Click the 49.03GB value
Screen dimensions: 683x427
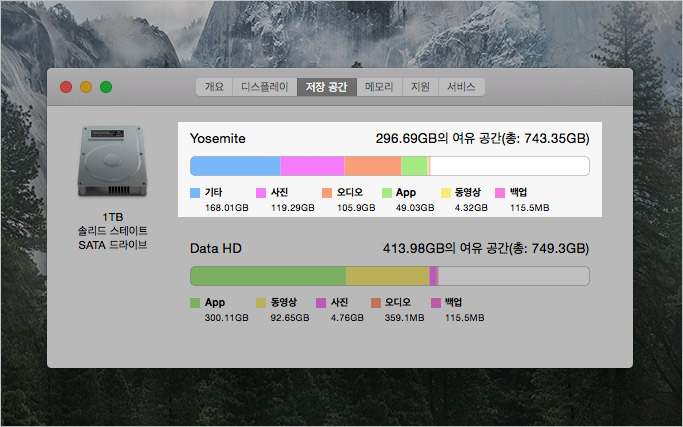pyautogui.click(x=415, y=208)
